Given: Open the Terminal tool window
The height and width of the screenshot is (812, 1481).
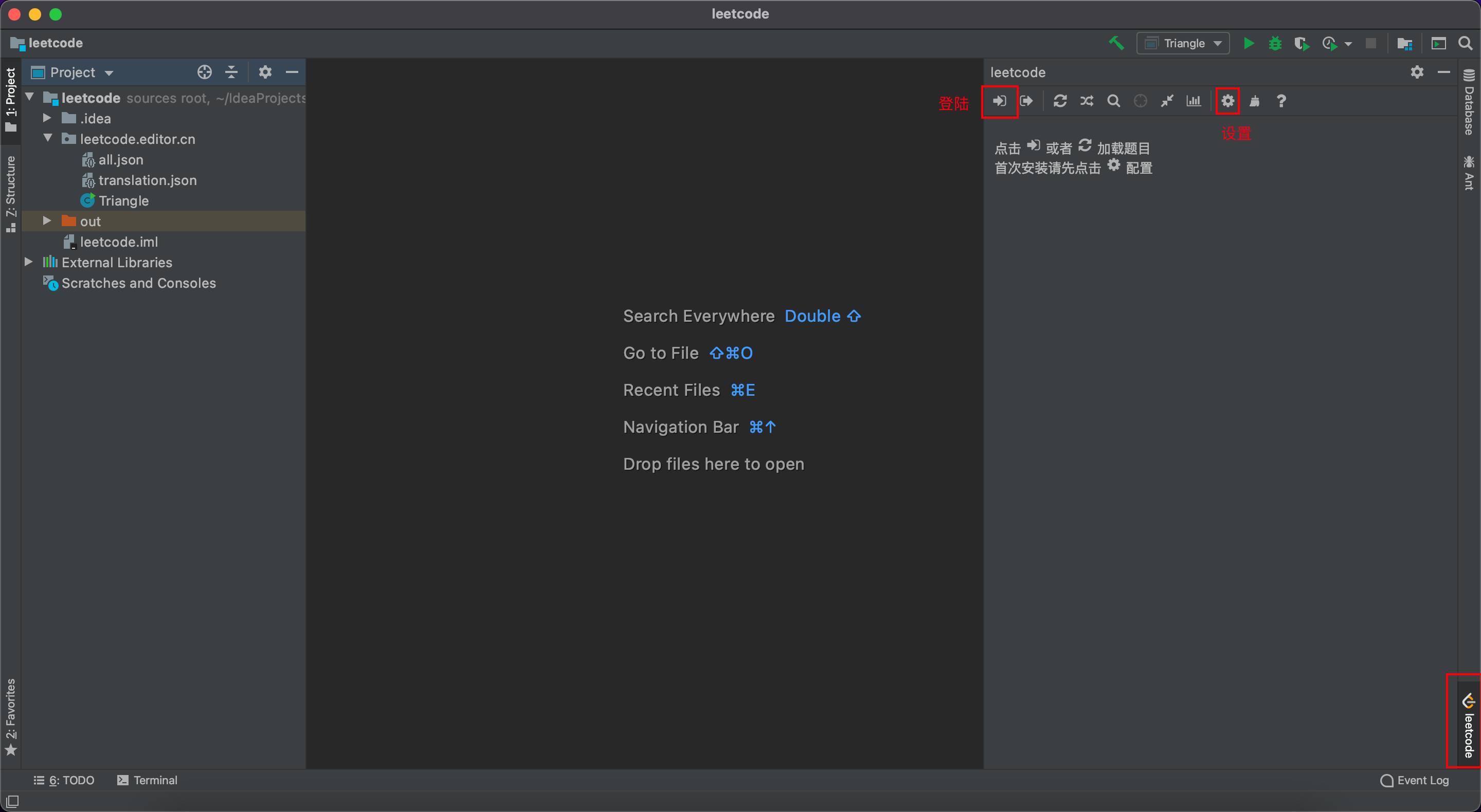Looking at the screenshot, I should pyautogui.click(x=147, y=780).
